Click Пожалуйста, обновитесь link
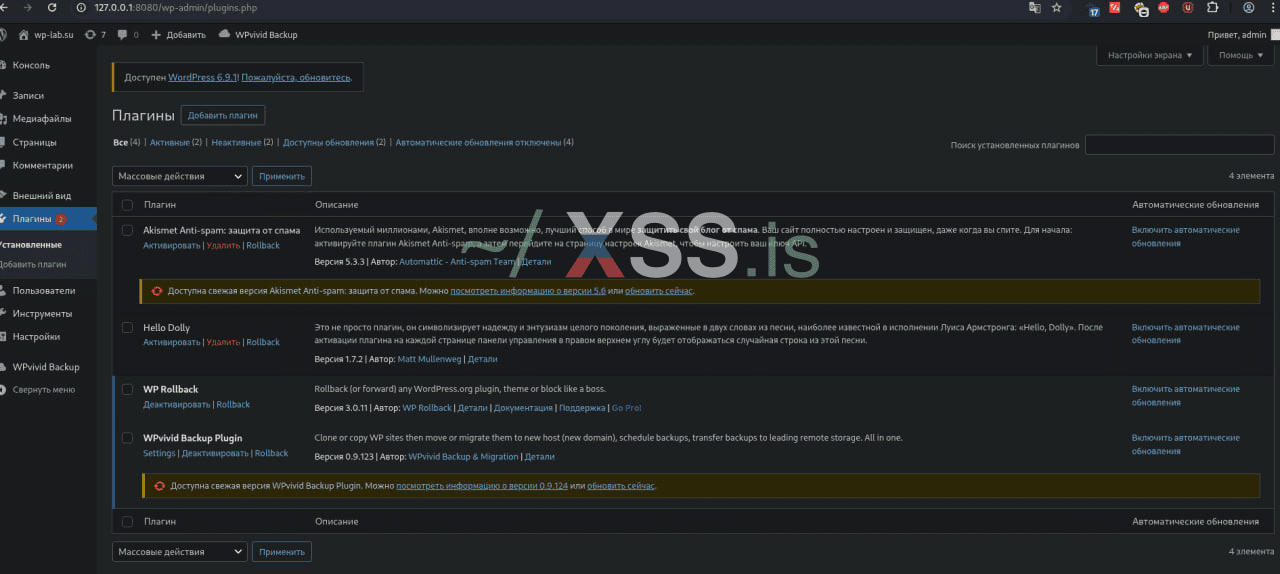1280x574 pixels. (x=296, y=77)
